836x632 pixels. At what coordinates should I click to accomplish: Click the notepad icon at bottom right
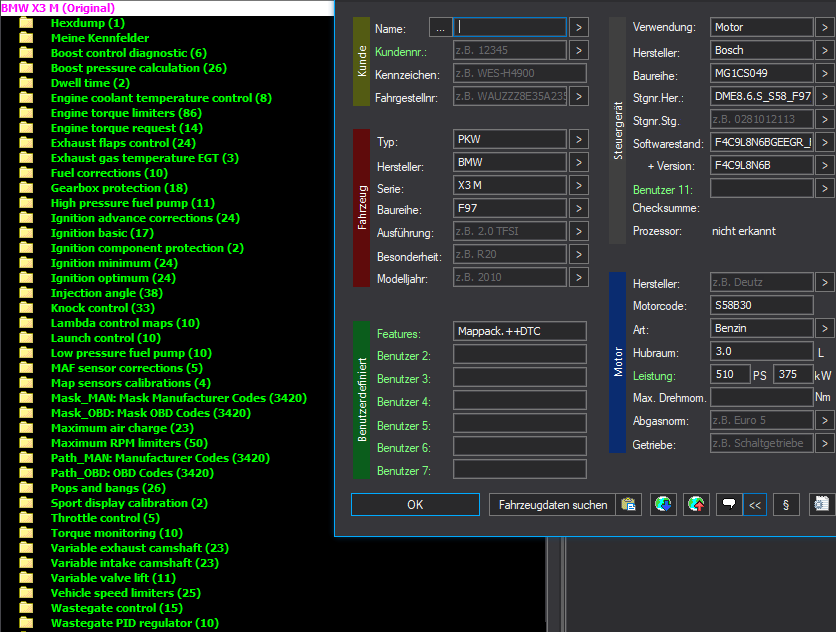tap(822, 505)
